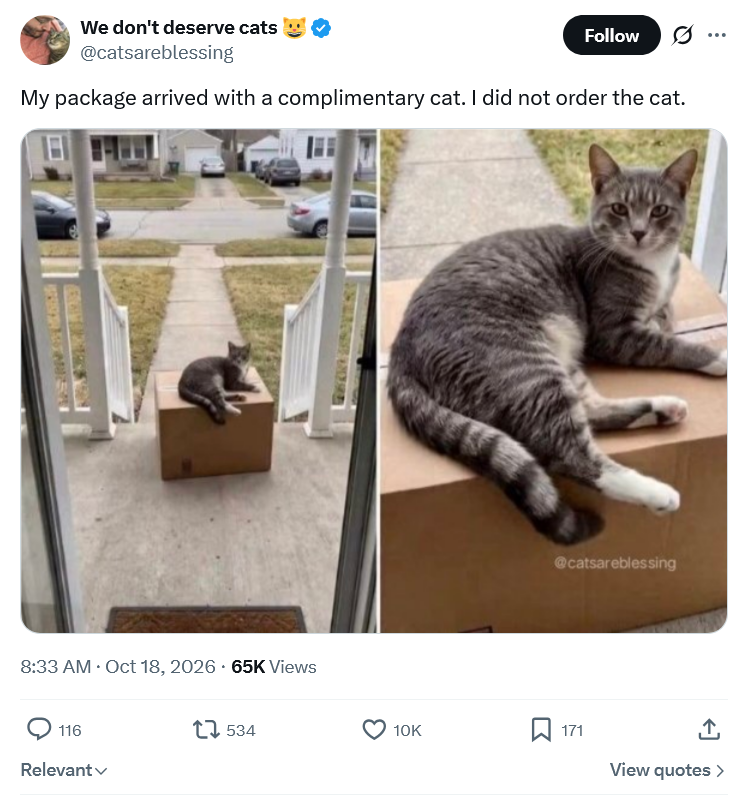Open left photo of cat on porch
This screenshot has height=795, width=747.
[199, 381]
